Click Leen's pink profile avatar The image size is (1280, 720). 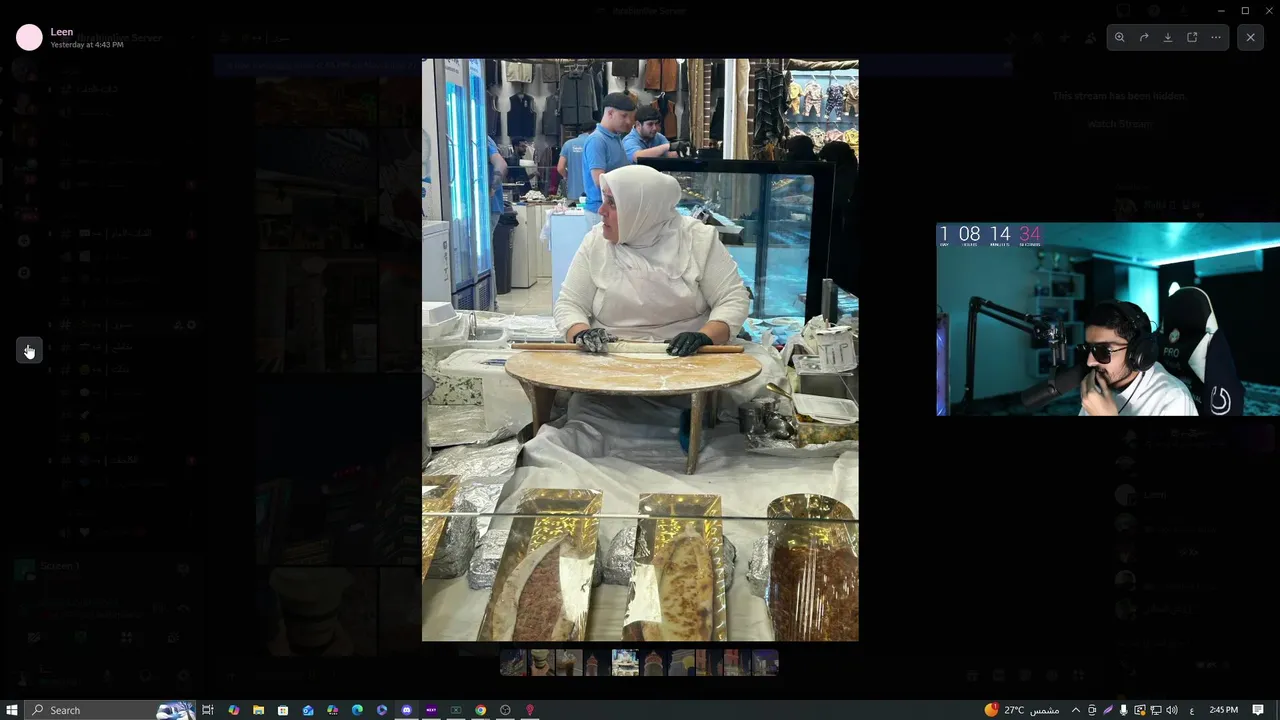[x=29, y=38]
